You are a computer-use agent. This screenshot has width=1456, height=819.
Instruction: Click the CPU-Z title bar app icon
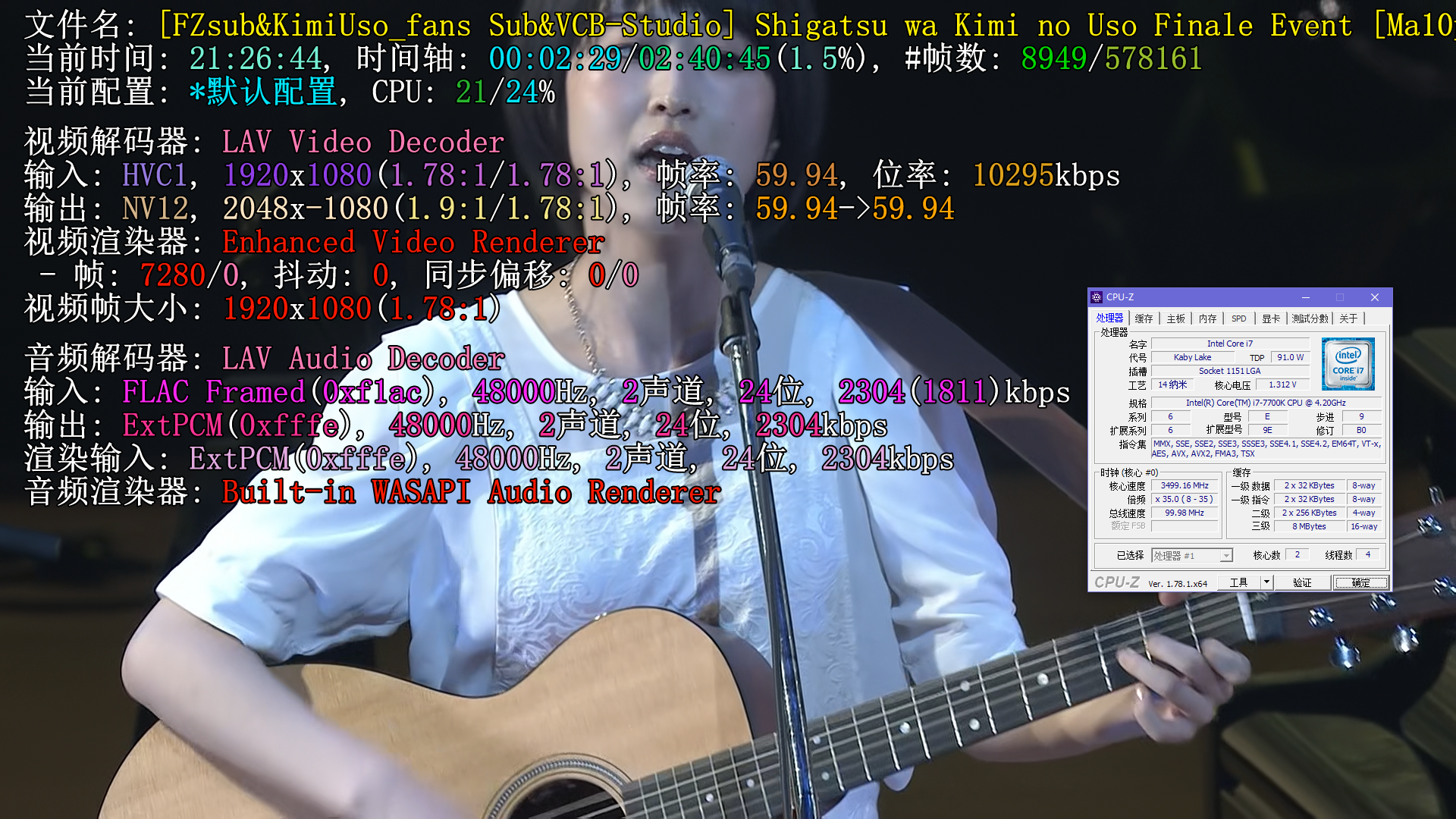[1097, 297]
